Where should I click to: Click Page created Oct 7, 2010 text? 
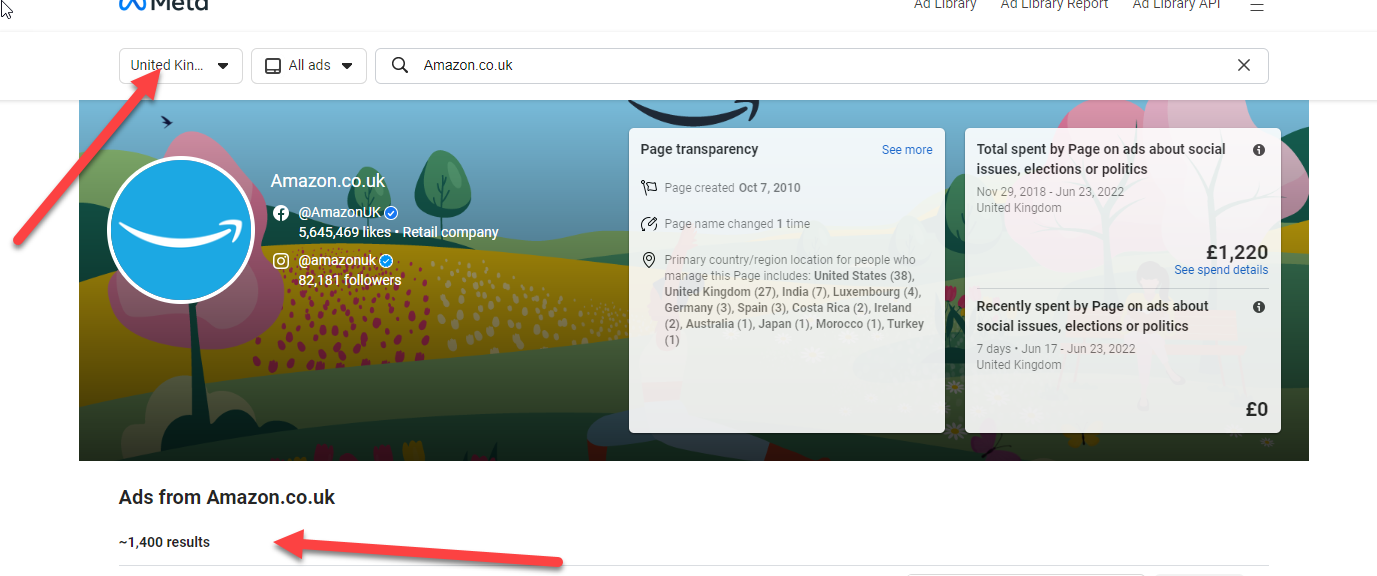[x=732, y=188]
